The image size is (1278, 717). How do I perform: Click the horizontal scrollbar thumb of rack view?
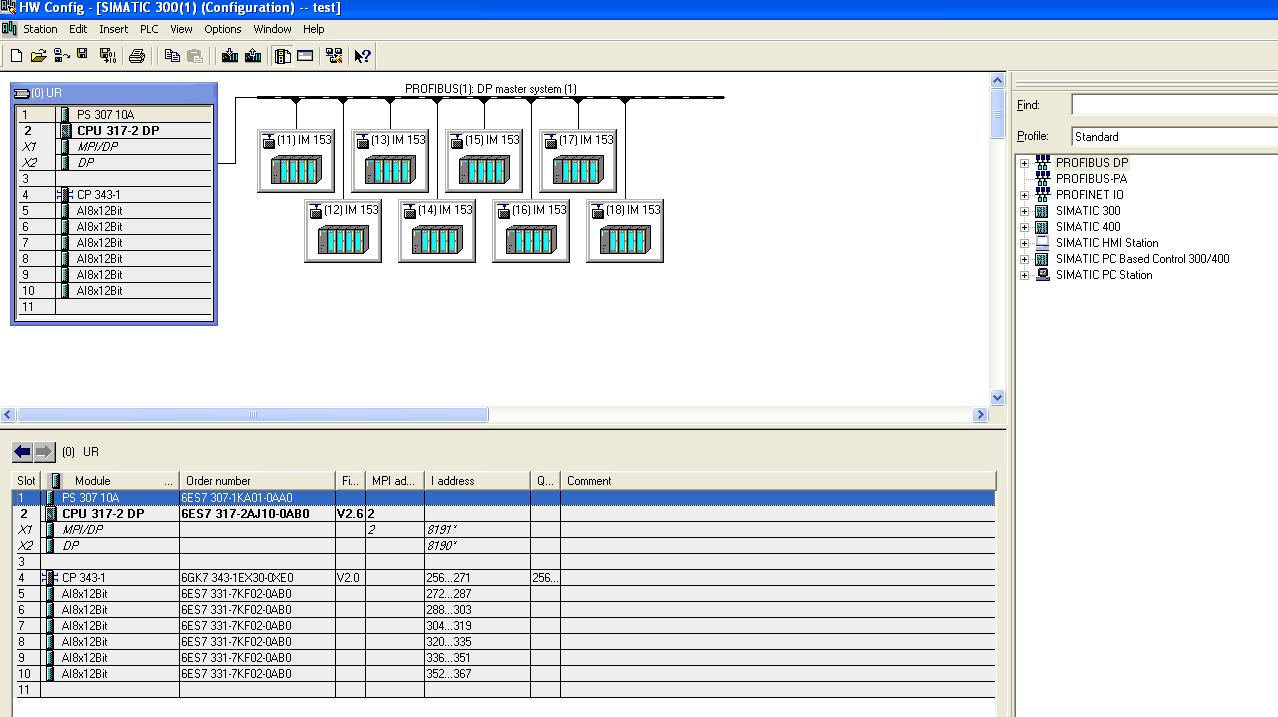tap(253, 414)
